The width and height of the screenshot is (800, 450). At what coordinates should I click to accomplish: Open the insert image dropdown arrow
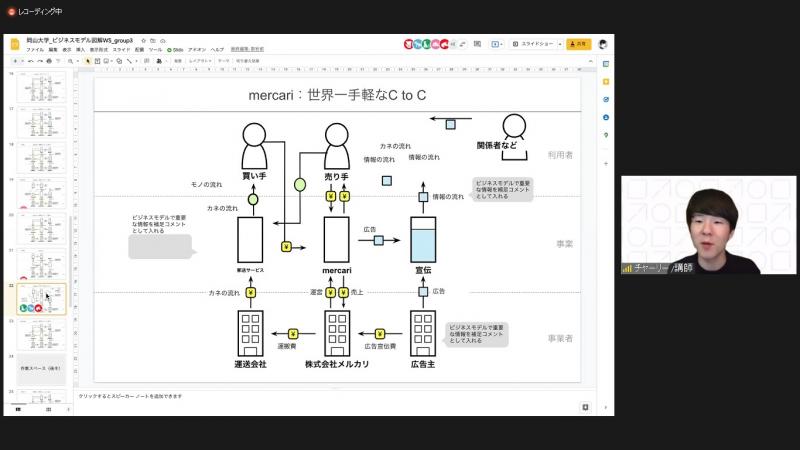(x=112, y=61)
